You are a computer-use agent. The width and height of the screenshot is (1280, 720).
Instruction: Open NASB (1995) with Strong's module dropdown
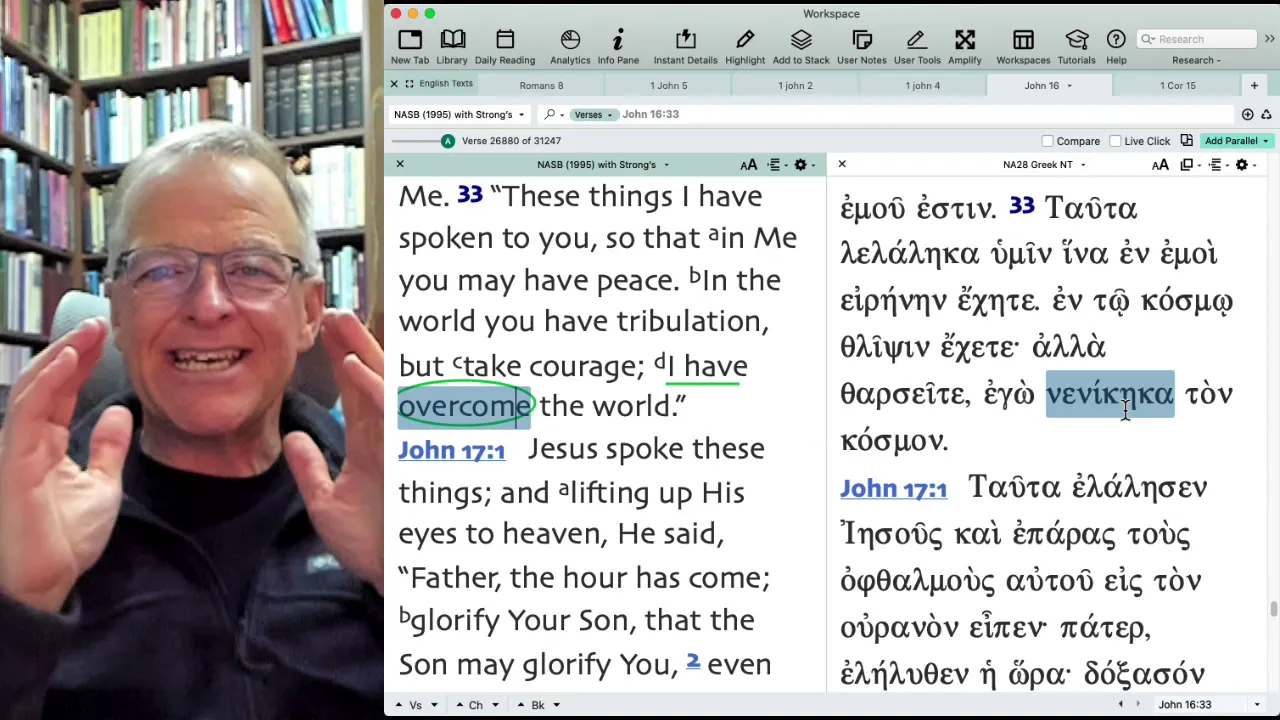(459, 114)
